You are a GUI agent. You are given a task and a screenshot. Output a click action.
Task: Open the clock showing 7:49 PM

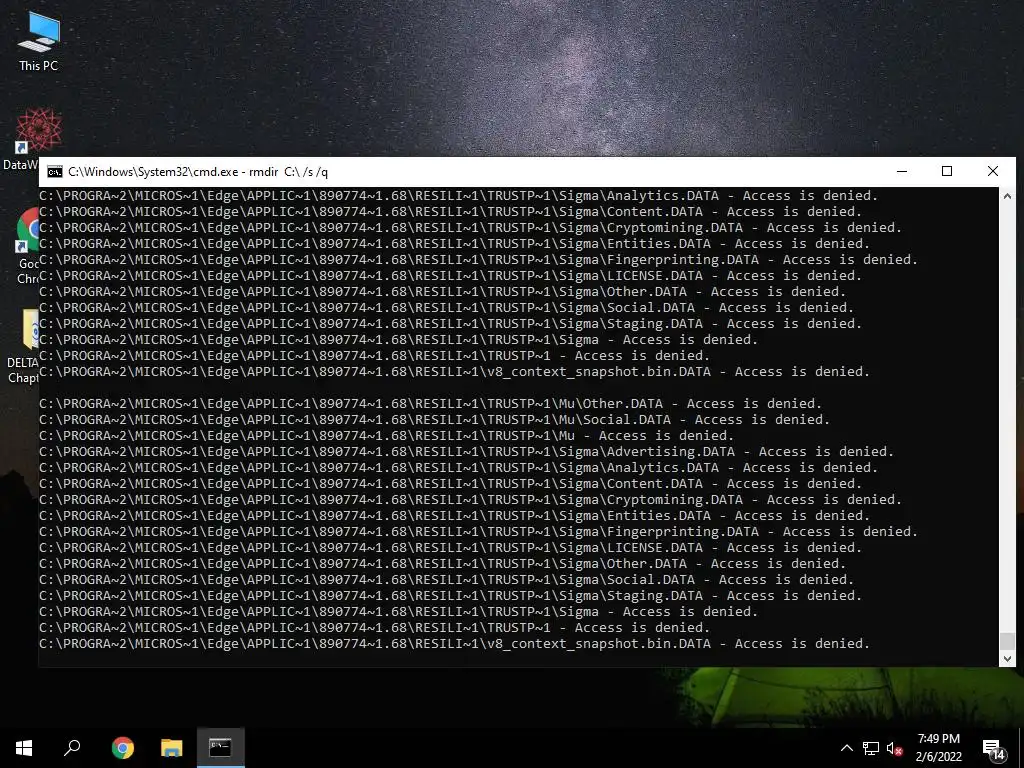938,748
